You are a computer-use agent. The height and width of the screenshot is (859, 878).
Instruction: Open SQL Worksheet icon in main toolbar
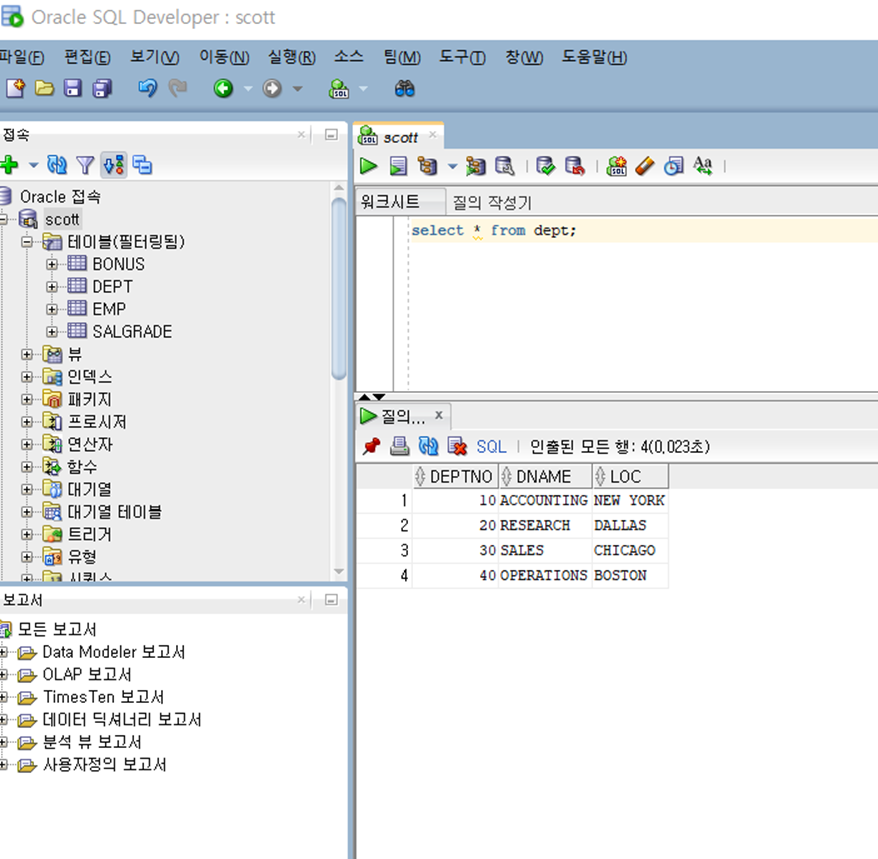tap(339, 88)
